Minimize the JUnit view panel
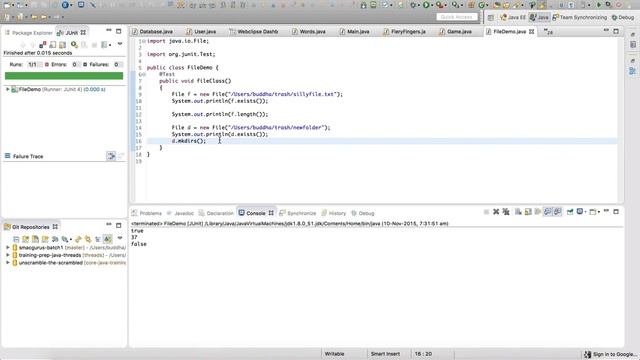Viewport: 640px width, 360px height. [x=109, y=31]
